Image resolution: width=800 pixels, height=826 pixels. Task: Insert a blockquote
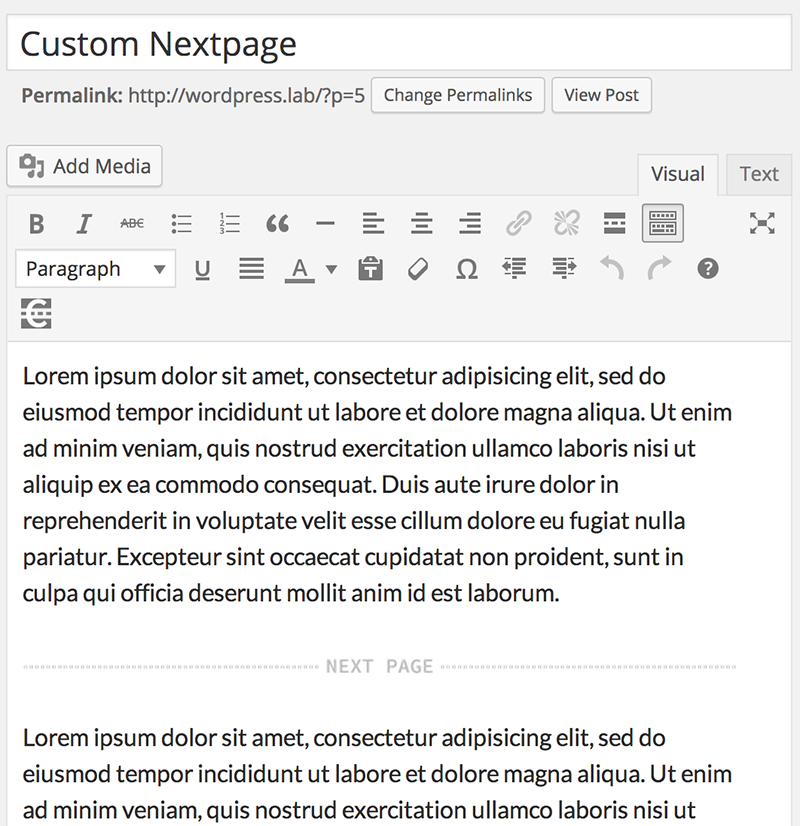(x=277, y=223)
